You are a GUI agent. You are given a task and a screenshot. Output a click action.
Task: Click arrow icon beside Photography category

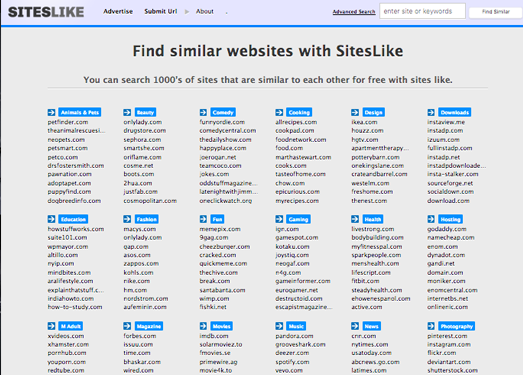pos(431,326)
